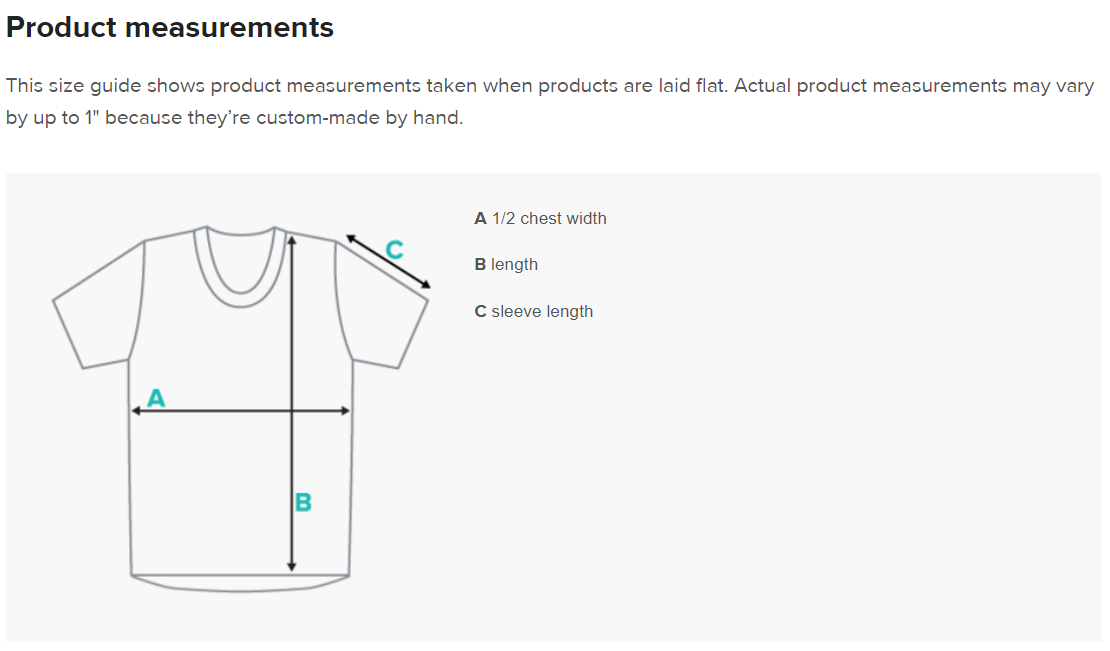Click the "A 1/2 chest width" legend entry
The width and height of the screenshot is (1110, 651).
pyautogui.click(x=540, y=218)
